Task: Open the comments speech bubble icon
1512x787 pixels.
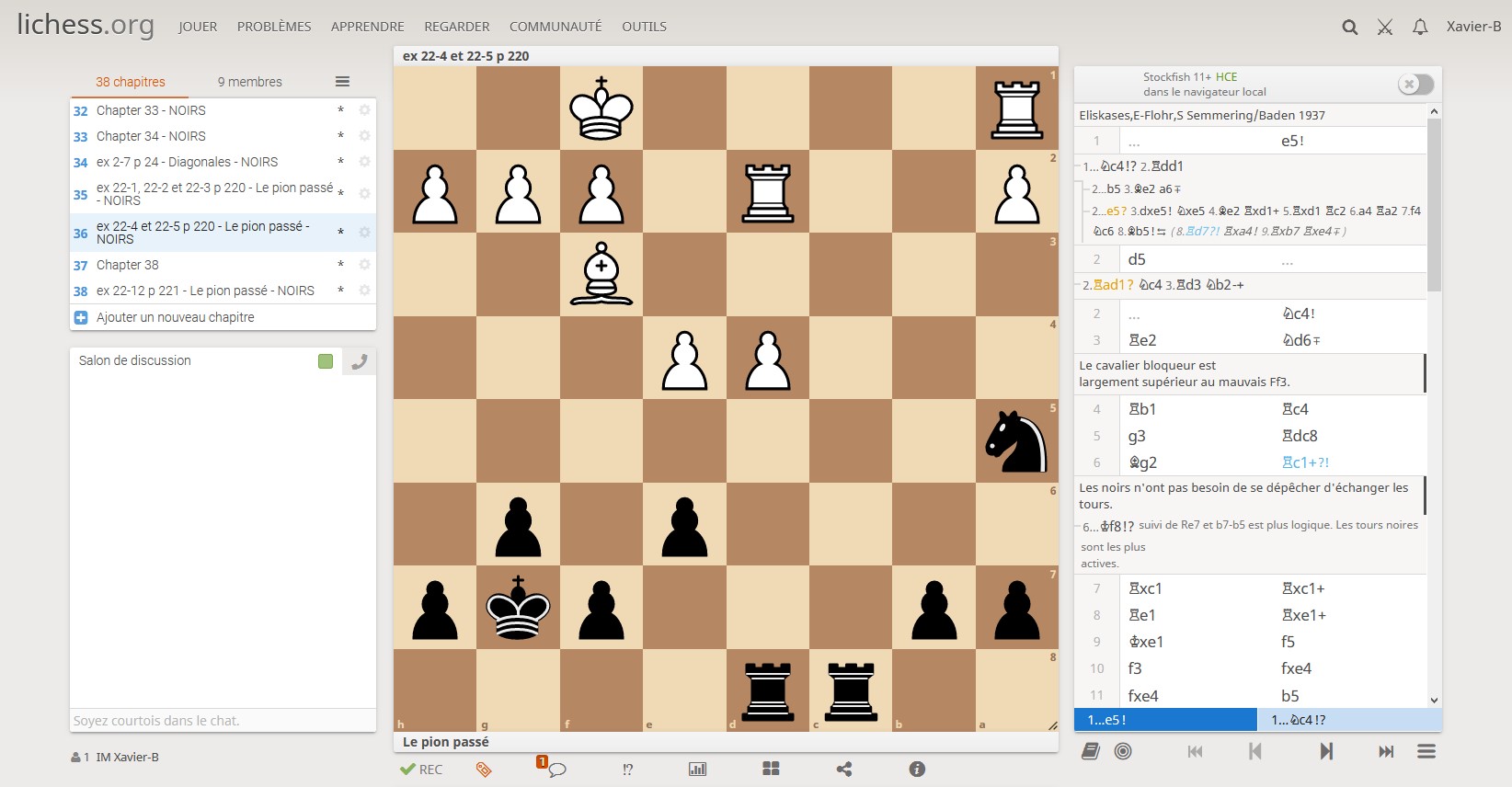Action: pyautogui.click(x=556, y=770)
